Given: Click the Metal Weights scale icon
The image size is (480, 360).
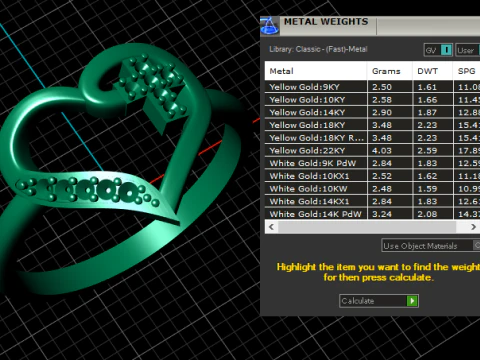Looking at the screenshot, I should click(269, 26).
